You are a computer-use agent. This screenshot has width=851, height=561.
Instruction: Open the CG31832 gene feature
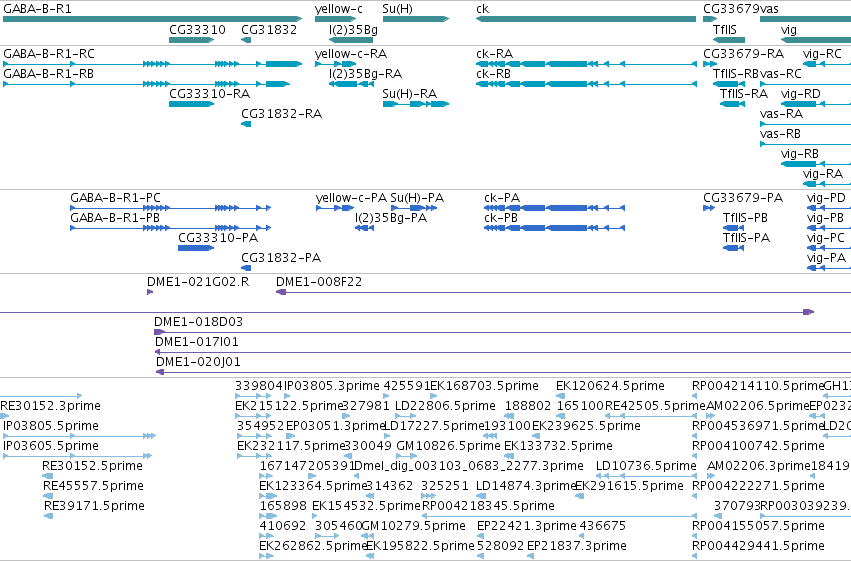246,40
